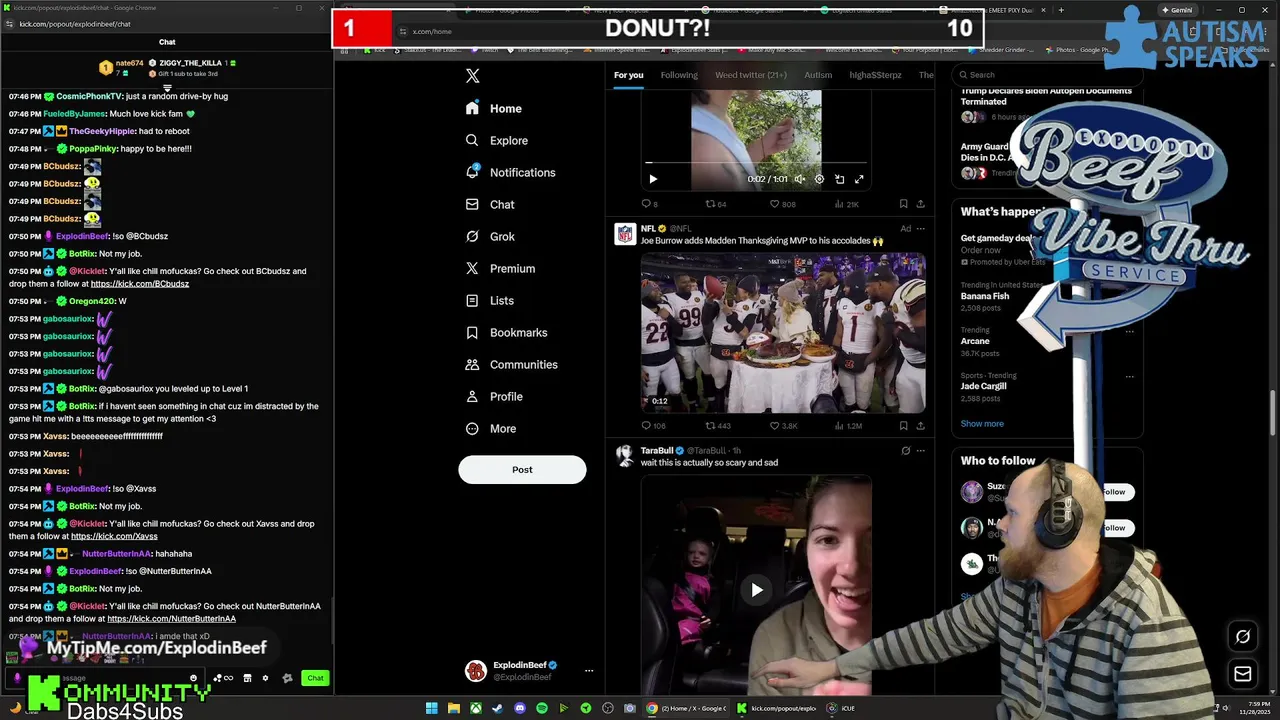This screenshot has width=1280, height=720.
Task: Reply to the top post with 8 replies
Action: click(649, 204)
